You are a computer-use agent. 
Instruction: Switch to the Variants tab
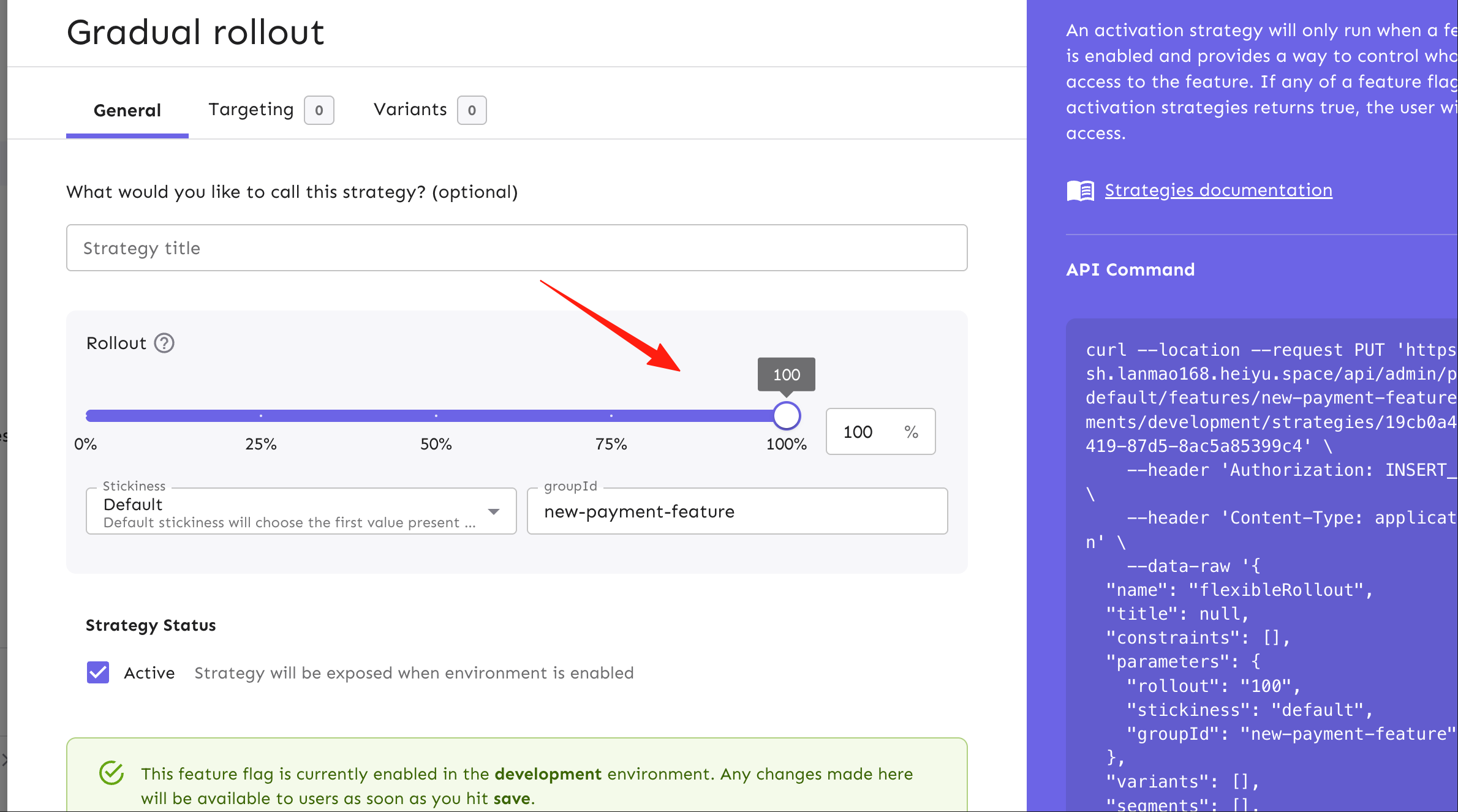tap(429, 110)
